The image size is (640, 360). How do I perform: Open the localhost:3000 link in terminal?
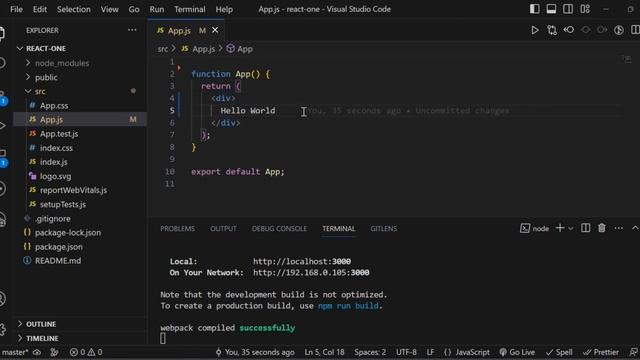point(302,261)
